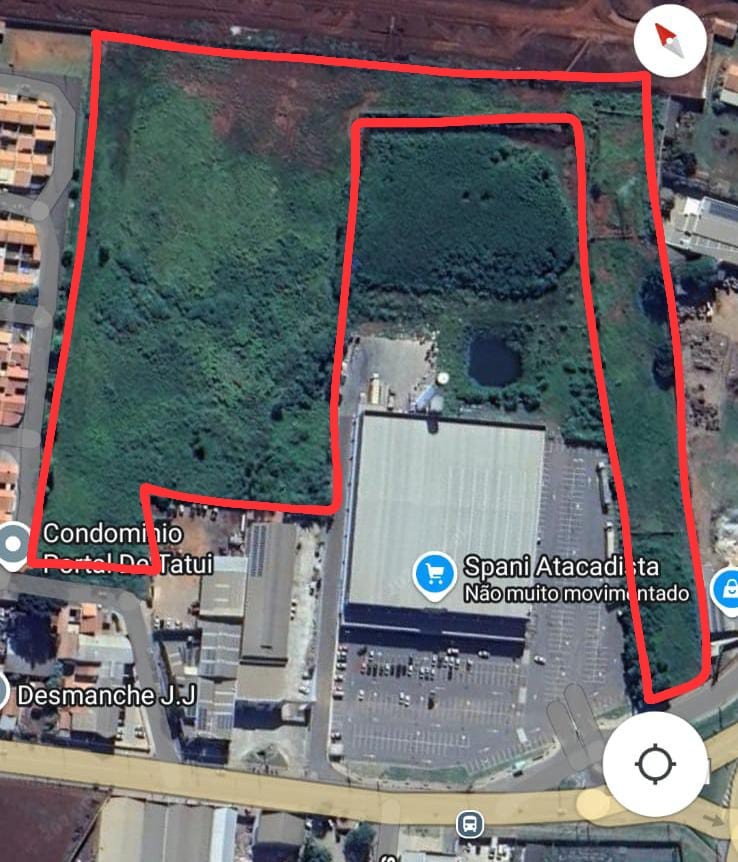Screen dimensions: 738x862
Task: Tap the 'Não muito movimentado' busyness text
Action: point(576,594)
